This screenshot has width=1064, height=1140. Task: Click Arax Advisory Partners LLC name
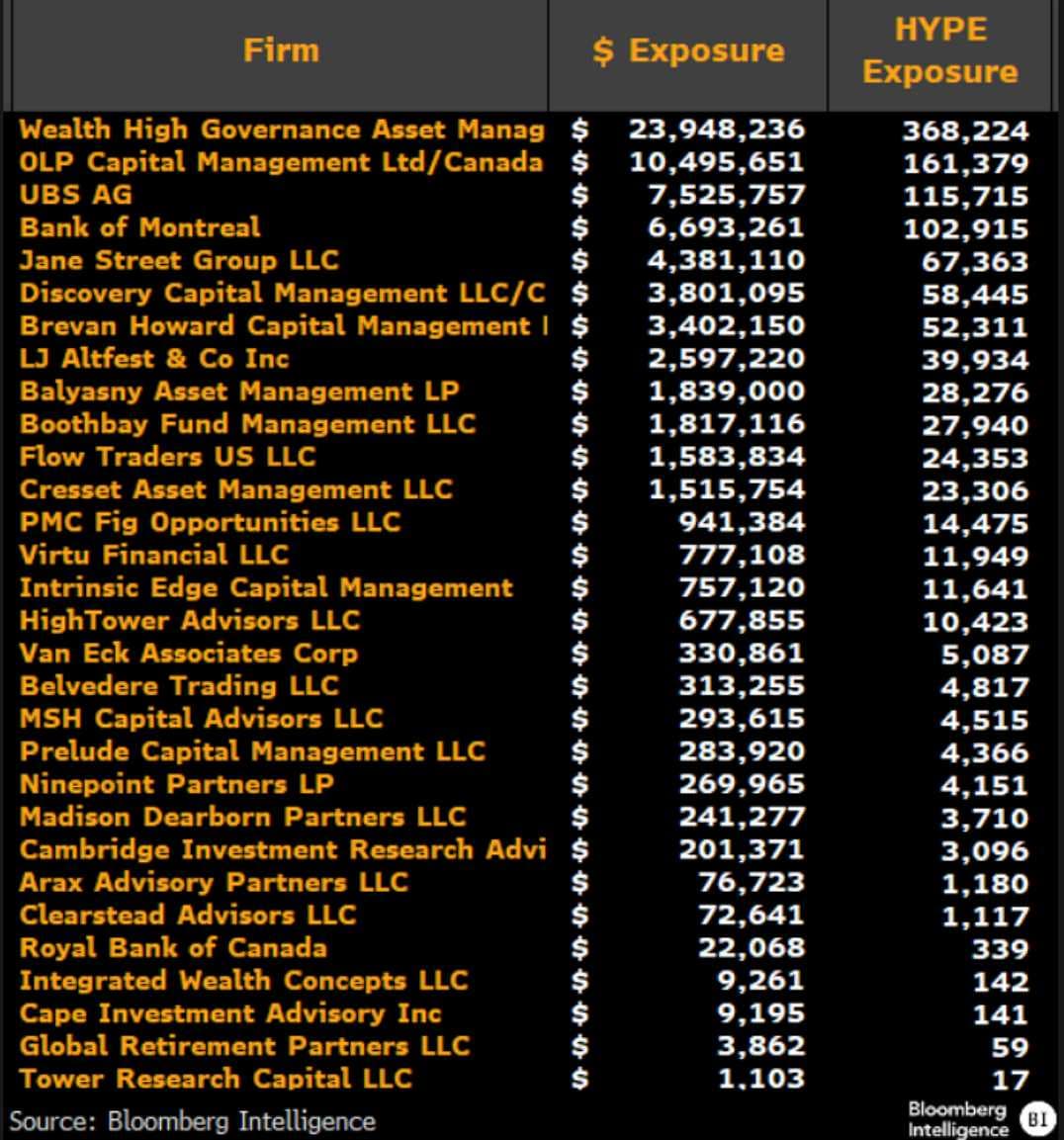214,882
